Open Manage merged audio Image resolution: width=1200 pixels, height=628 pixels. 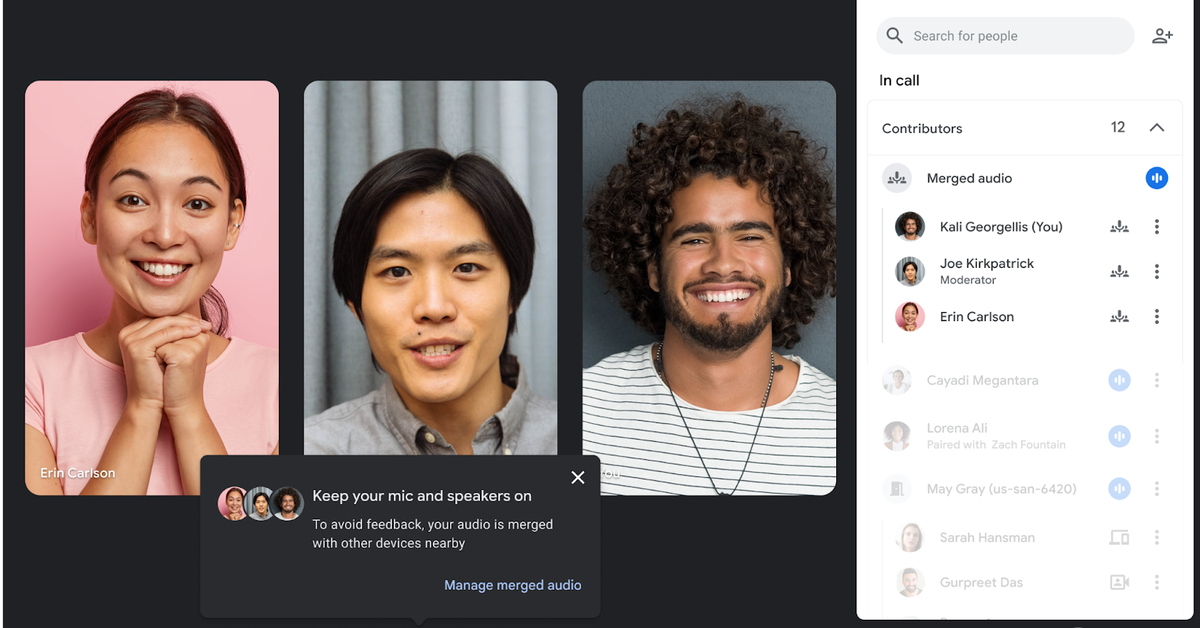pyautogui.click(x=513, y=585)
